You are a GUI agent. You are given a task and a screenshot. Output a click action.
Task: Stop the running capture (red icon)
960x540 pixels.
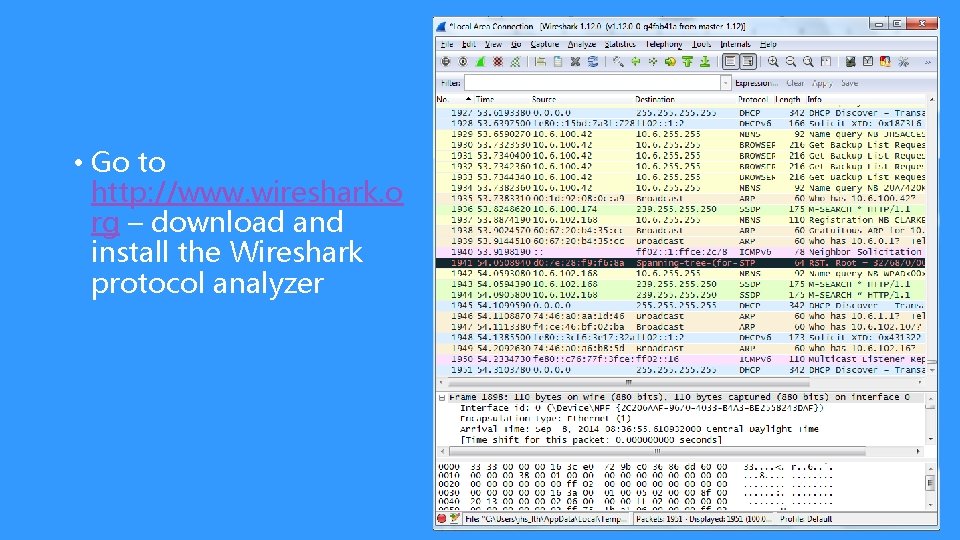click(x=498, y=62)
